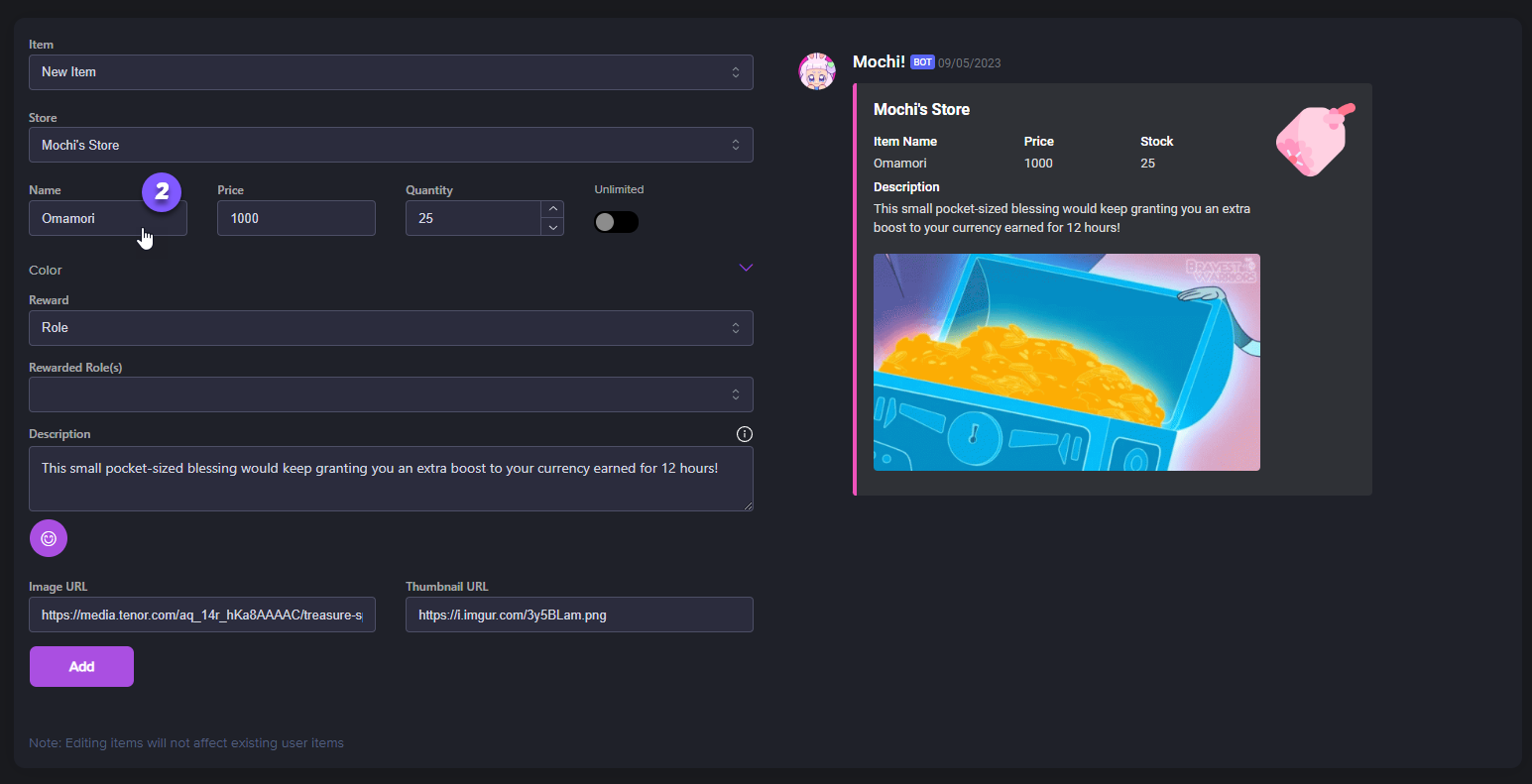Click the treasure chest preview image
The image size is (1532, 784).
coord(1066,362)
